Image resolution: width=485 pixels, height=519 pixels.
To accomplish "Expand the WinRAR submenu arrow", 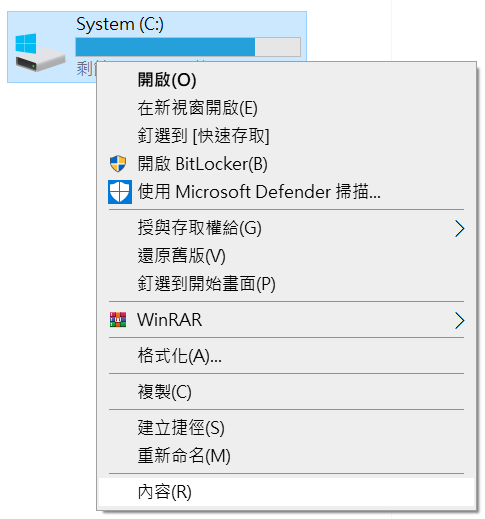I will pyautogui.click(x=460, y=321).
